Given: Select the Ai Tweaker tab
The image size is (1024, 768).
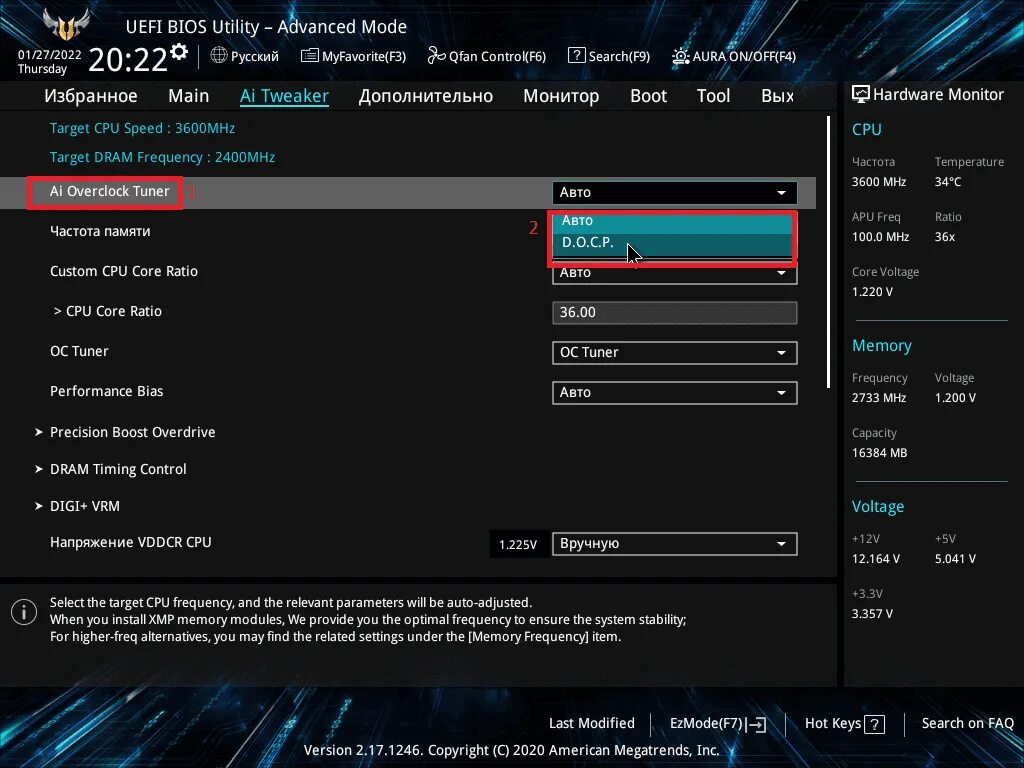Looking at the screenshot, I should coord(284,96).
